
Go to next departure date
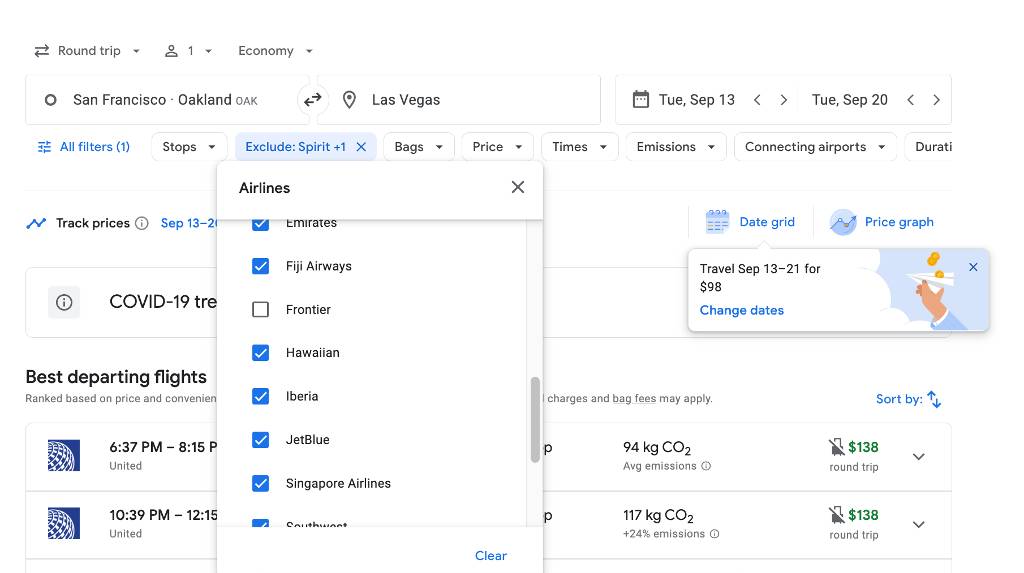pyautogui.click(x=784, y=100)
